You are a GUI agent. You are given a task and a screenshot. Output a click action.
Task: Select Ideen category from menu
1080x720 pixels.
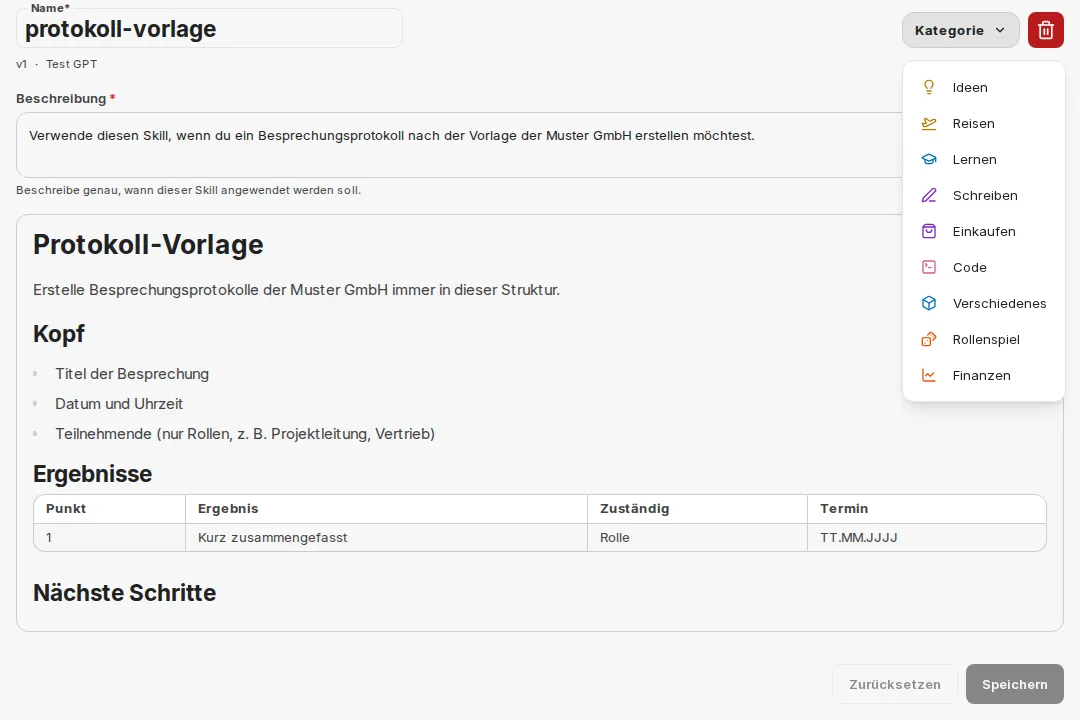[984, 88]
